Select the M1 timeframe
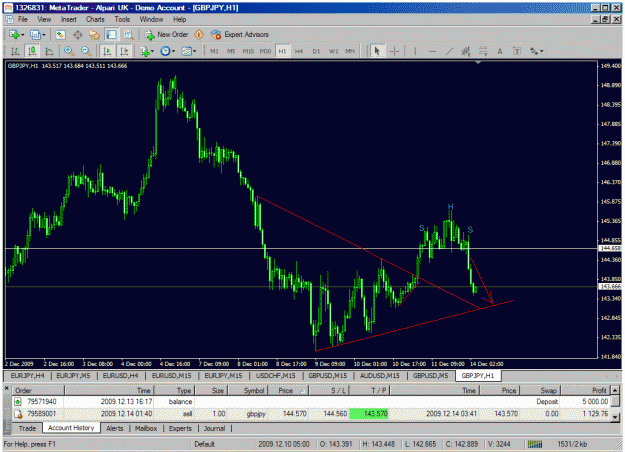Screen dimensions: 625x452 click(214, 51)
